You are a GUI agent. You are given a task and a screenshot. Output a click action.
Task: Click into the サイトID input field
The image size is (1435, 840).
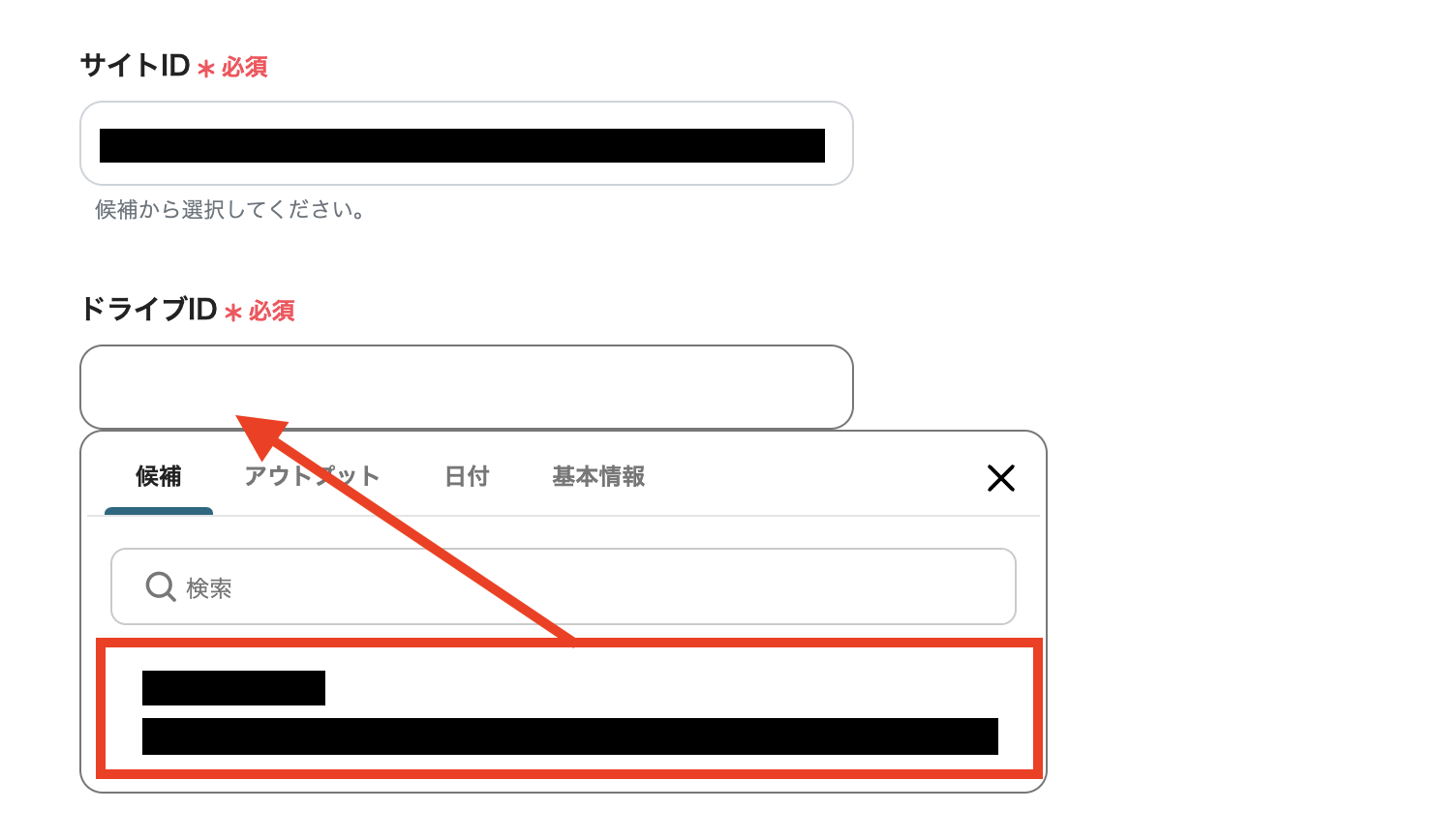tap(467, 143)
